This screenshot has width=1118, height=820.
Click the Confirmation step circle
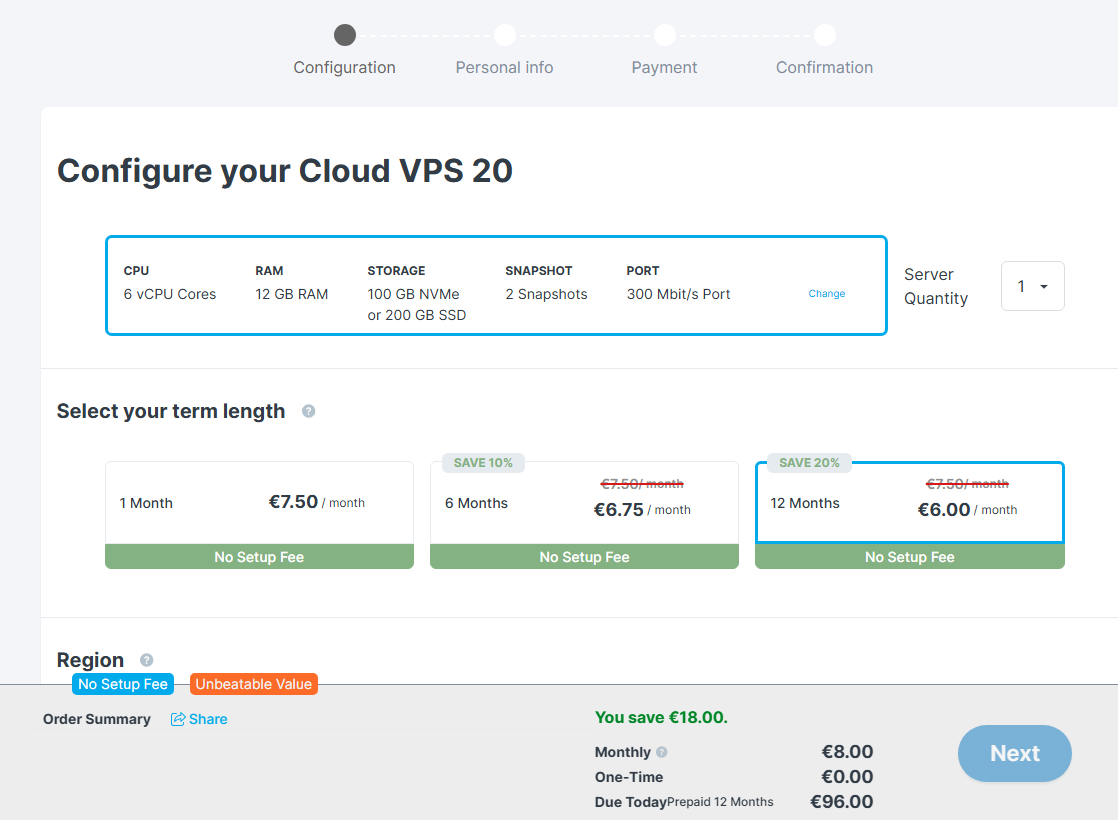[824, 35]
